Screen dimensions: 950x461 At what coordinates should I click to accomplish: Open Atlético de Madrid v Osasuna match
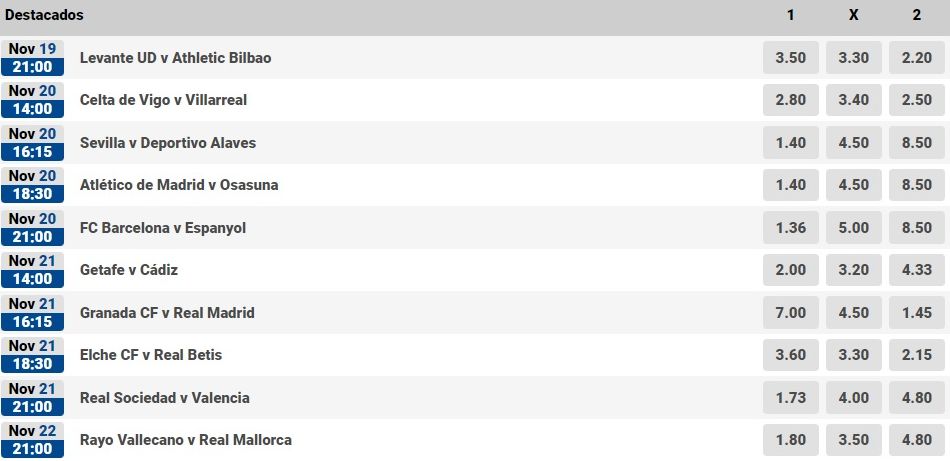coord(179,185)
